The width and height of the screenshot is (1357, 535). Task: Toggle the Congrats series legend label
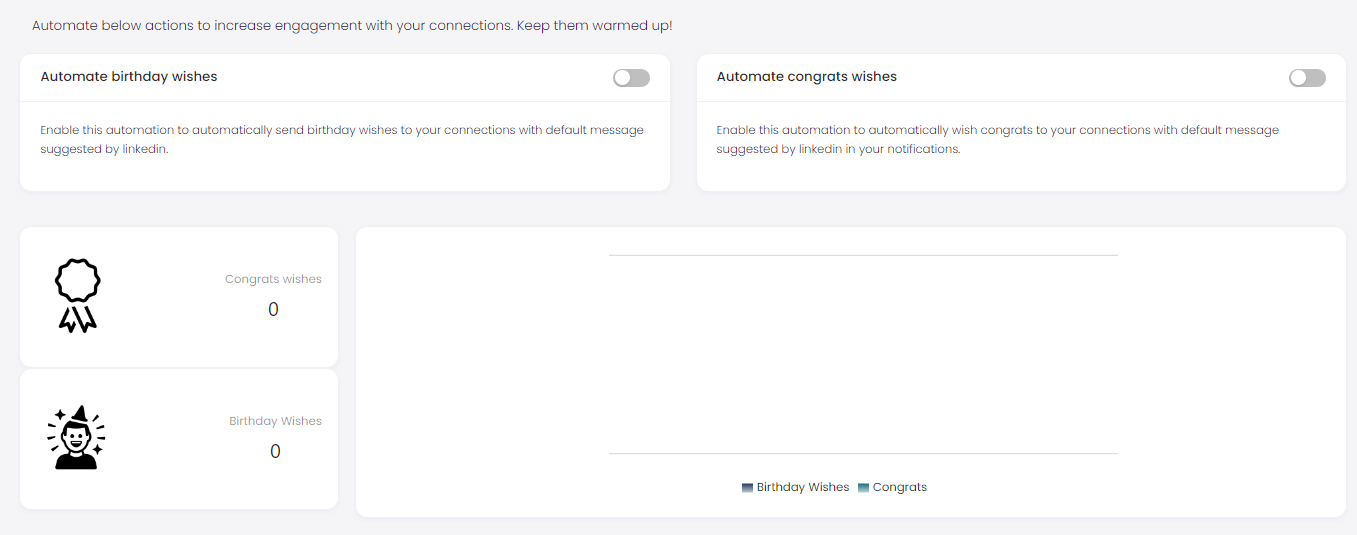pos(899,488)
